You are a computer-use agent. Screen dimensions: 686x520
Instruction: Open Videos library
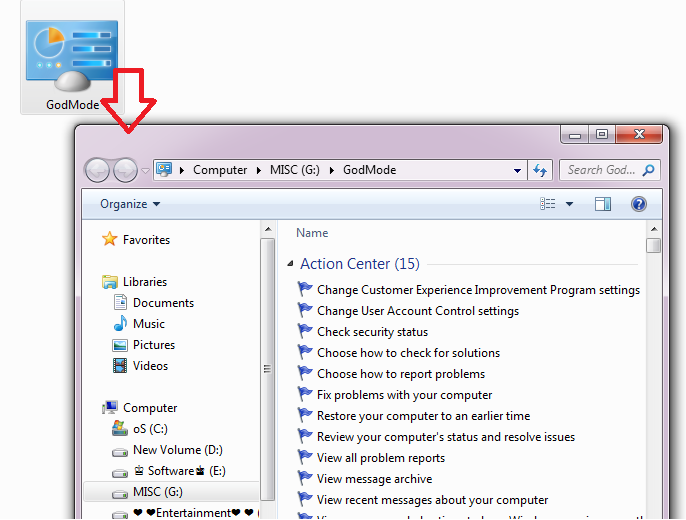click(x=150, y=366)
